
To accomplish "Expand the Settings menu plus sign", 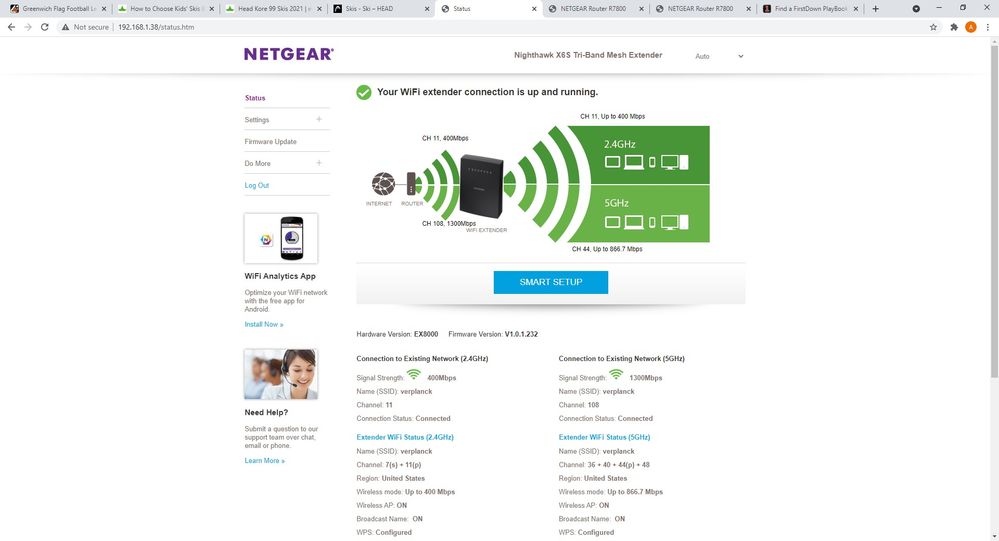I will [319, 120].
